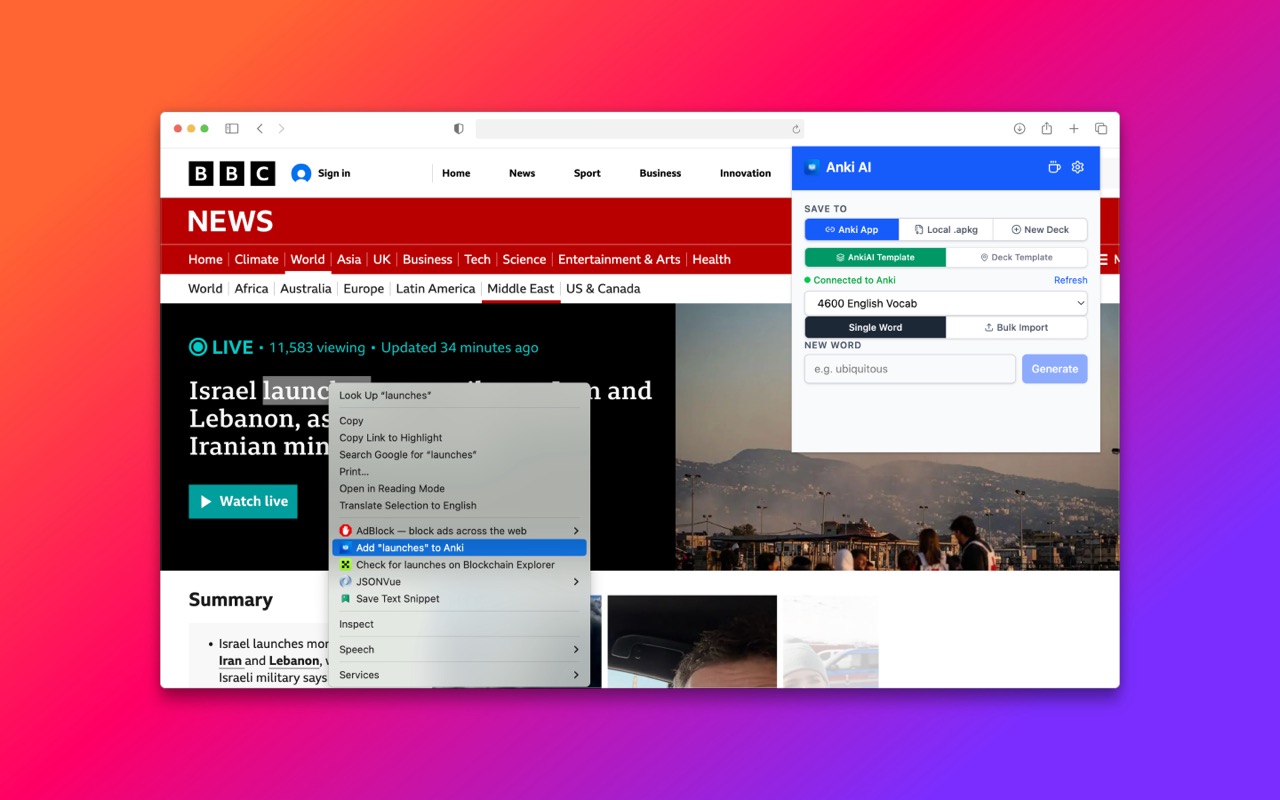
Task: Select Translate Selection to English
Action: pos(408,506)
